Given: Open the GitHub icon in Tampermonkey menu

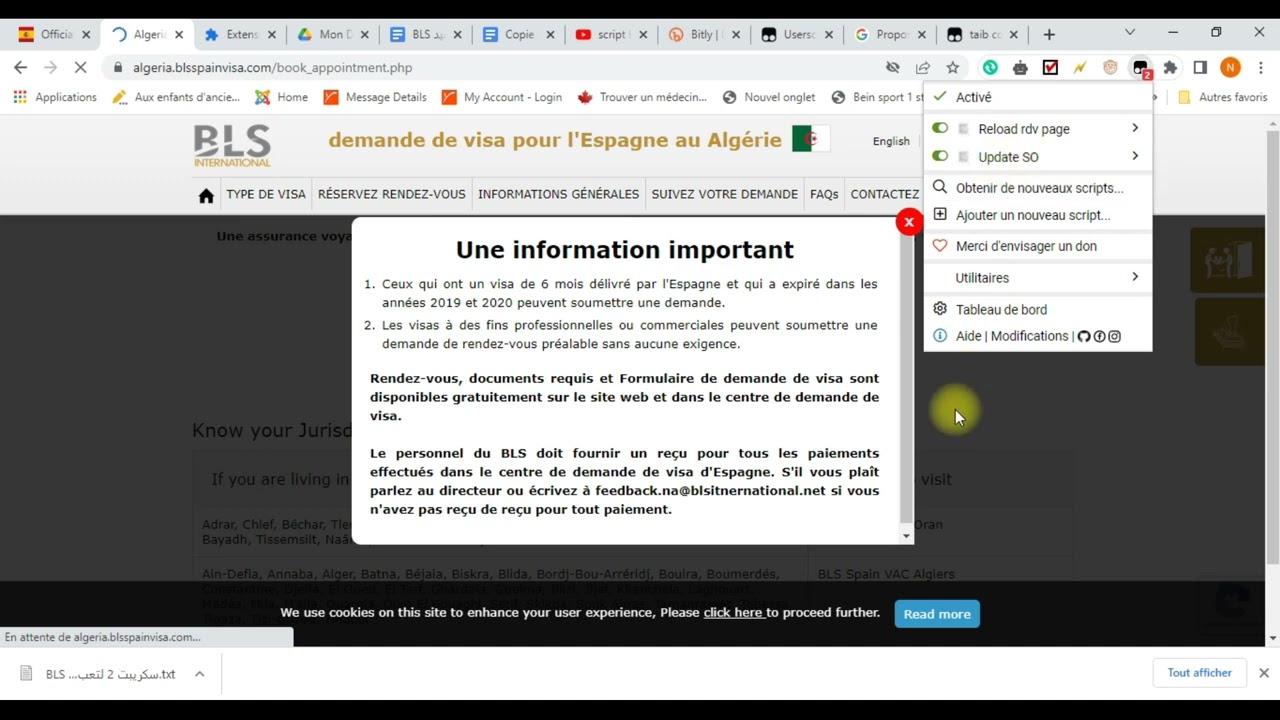Looking at the screenshot, I should [x=1084, y=336].
